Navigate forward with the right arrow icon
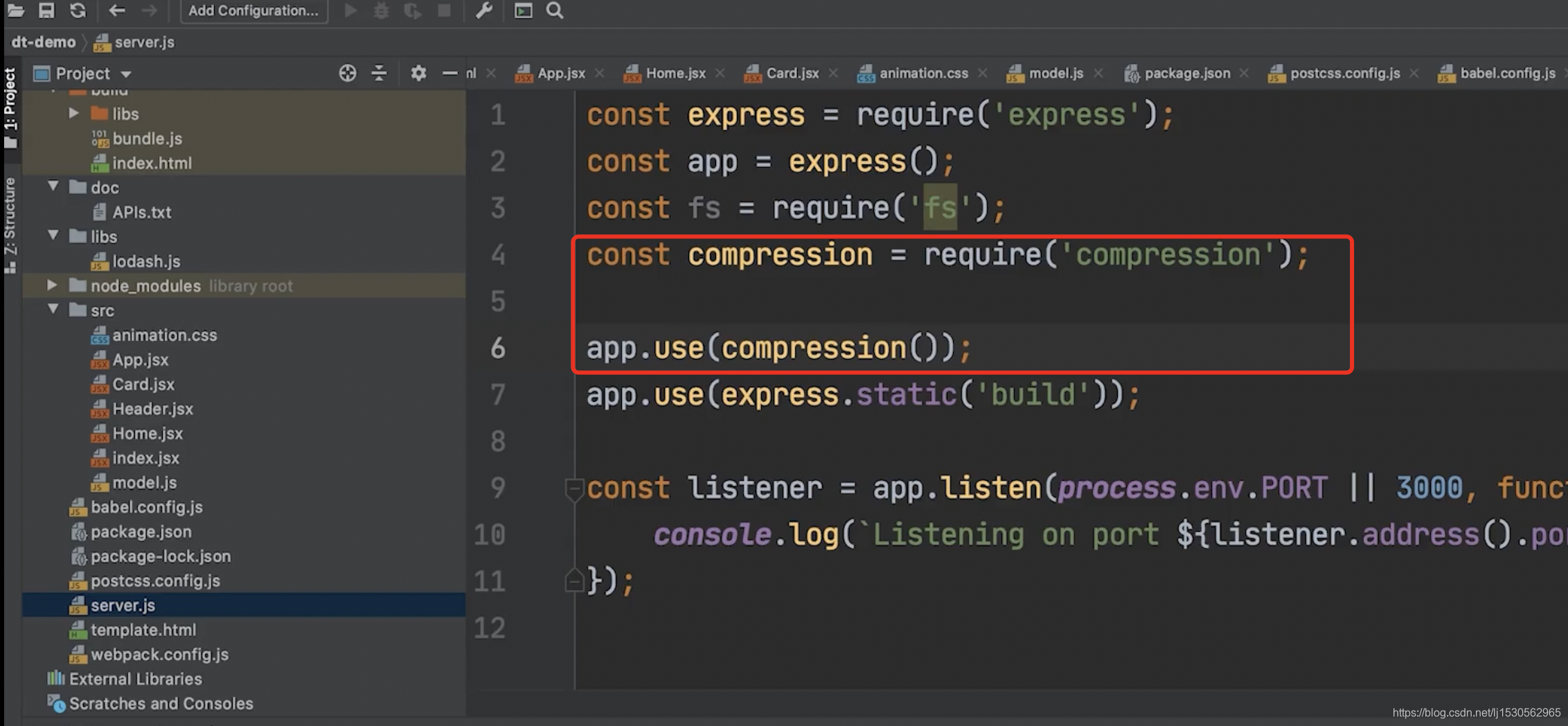 coord(148,10)
